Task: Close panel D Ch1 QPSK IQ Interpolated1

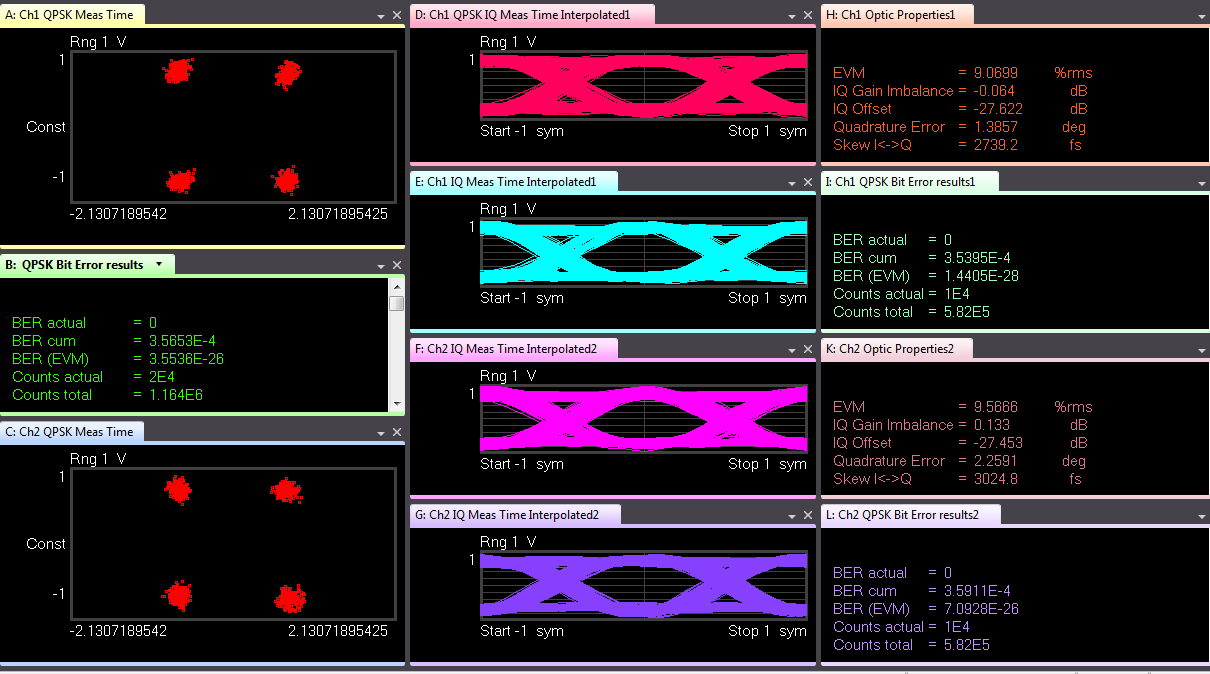Action: [x=808, y=15]
